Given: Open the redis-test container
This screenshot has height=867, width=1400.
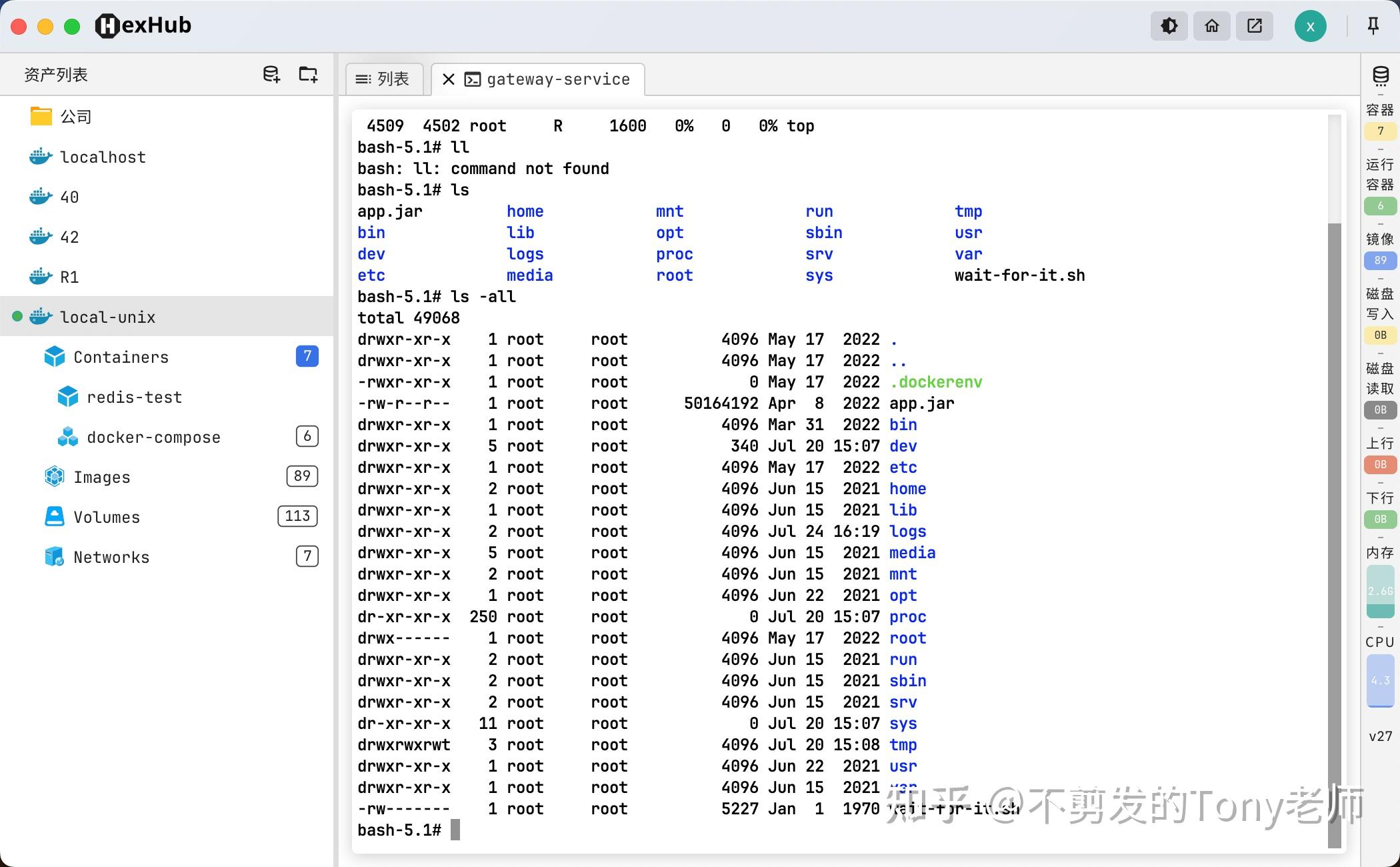Looking at the screenshot, I should pyautogui.click(x=134, y=397).
